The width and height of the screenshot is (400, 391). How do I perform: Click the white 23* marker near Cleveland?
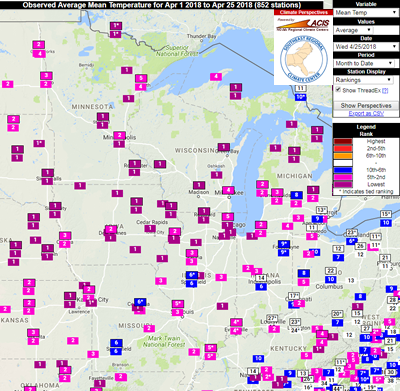(x=351, y=232)
